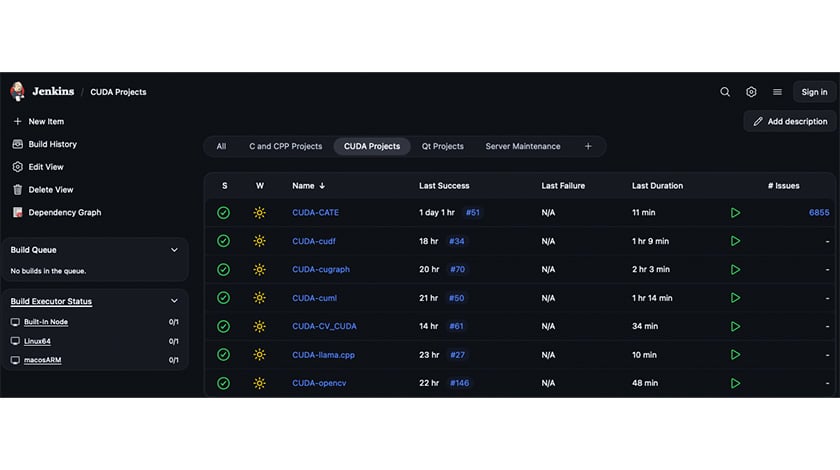Viewport: 840px width, 470px height.
Task: Click the Jenkins logo icon
Action: click(17, 92)
